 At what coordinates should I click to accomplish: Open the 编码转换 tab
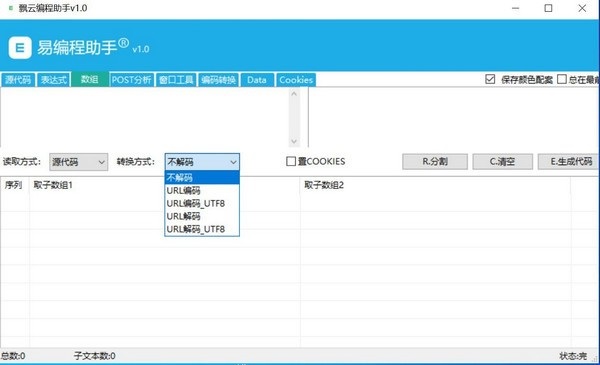tap(218, 80)
